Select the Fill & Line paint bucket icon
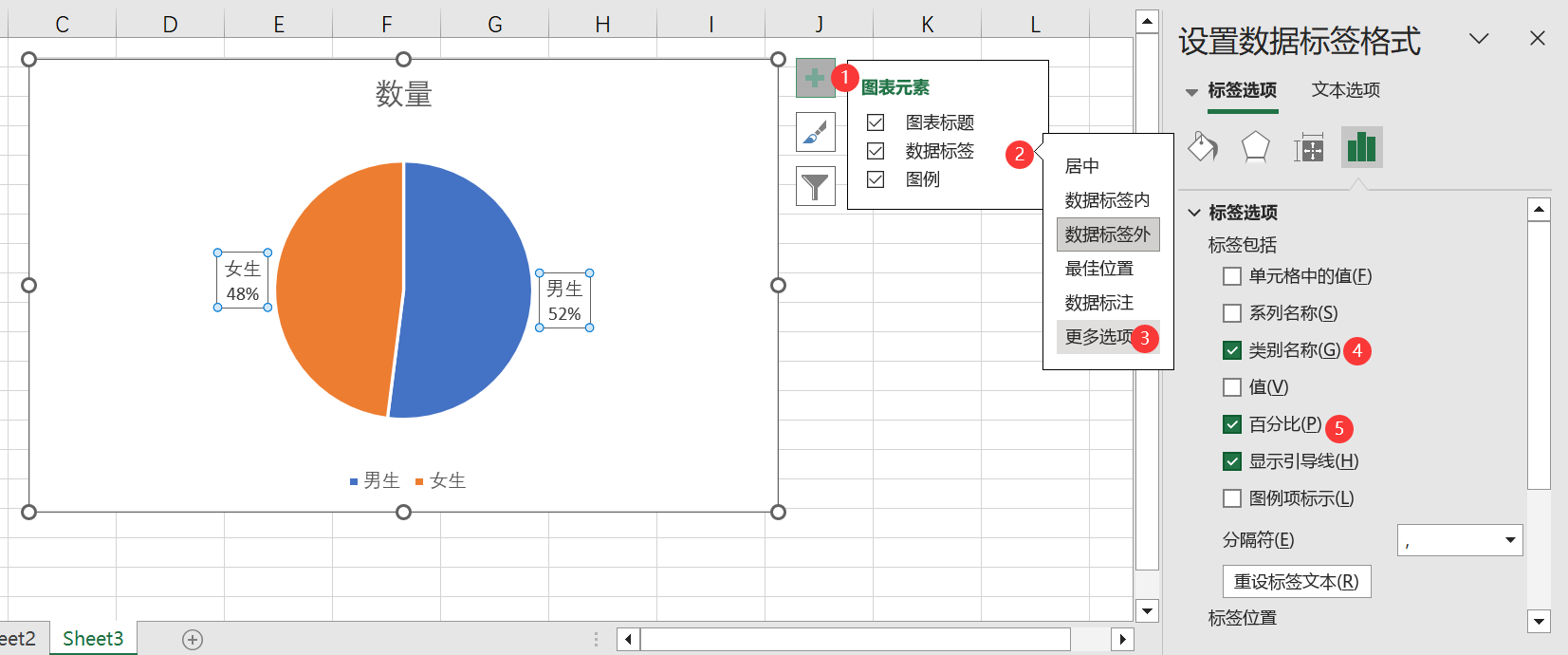Screen dimensions: 1568x655 click(1203, 147)
